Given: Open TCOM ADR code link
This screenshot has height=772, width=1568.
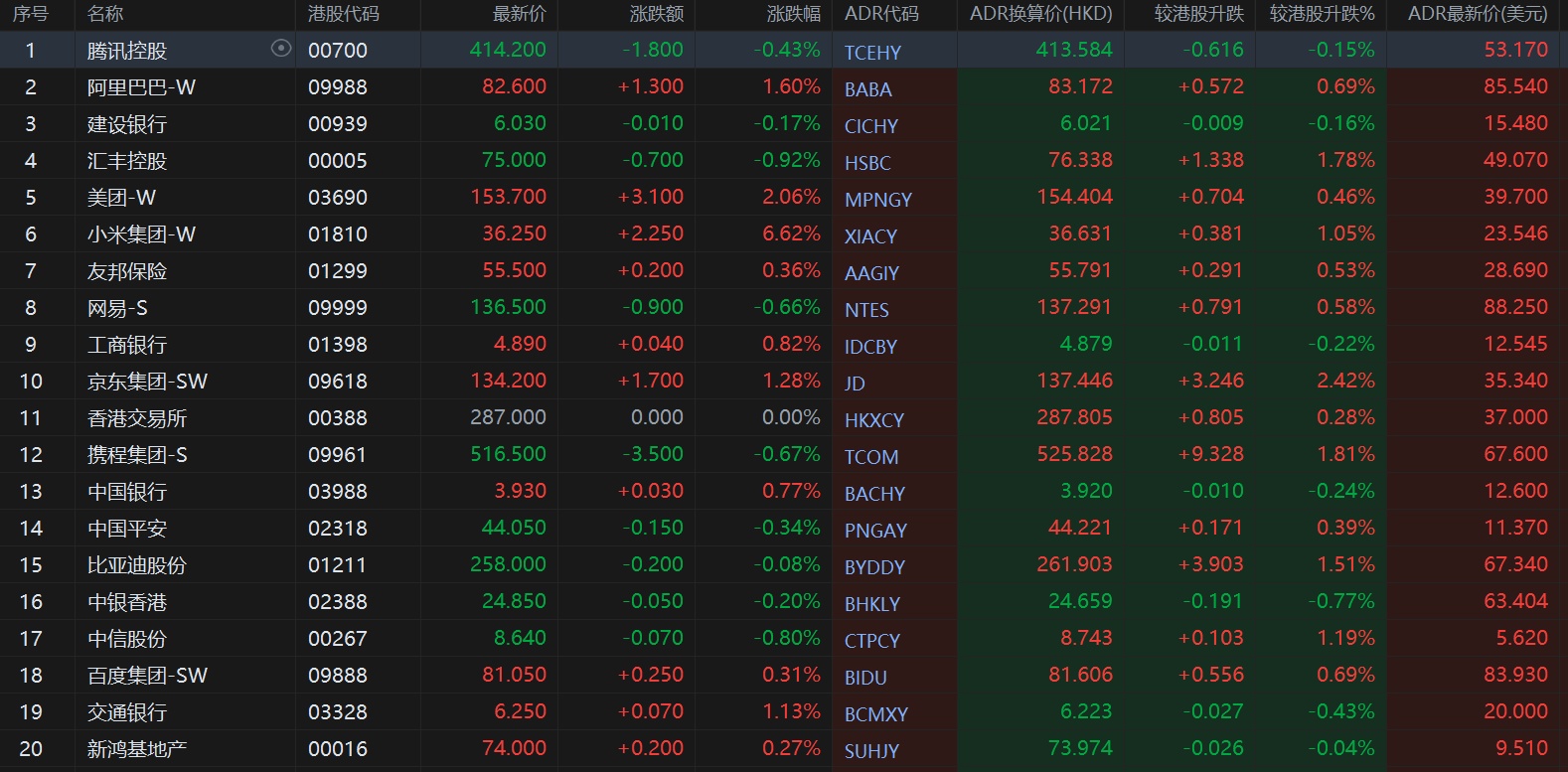Looking at the screenshot, I should pyautogui.click(x=870, y=457).
